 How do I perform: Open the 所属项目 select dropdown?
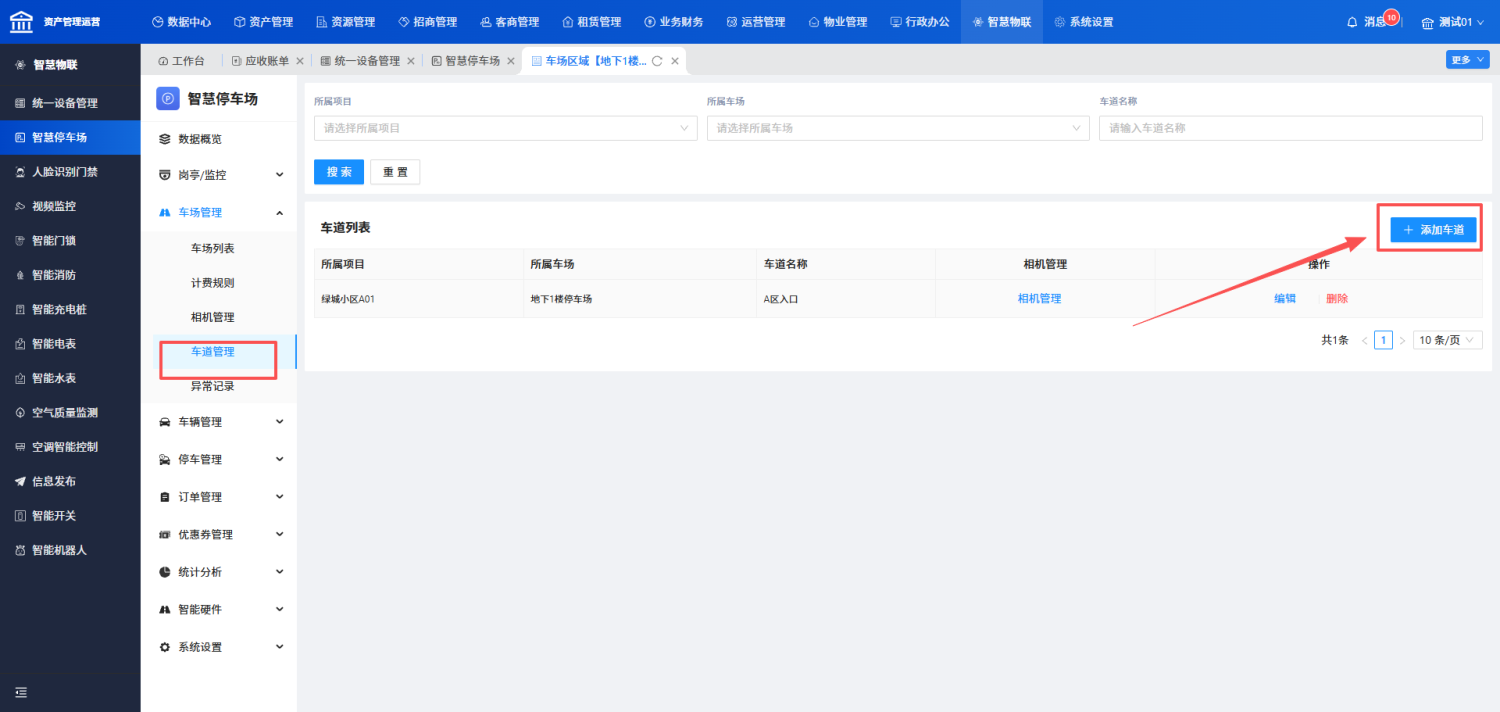point(505,128)
